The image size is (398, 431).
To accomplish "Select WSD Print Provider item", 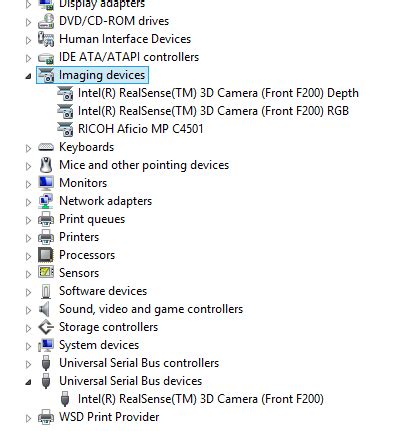I will [x=109, y=417].
